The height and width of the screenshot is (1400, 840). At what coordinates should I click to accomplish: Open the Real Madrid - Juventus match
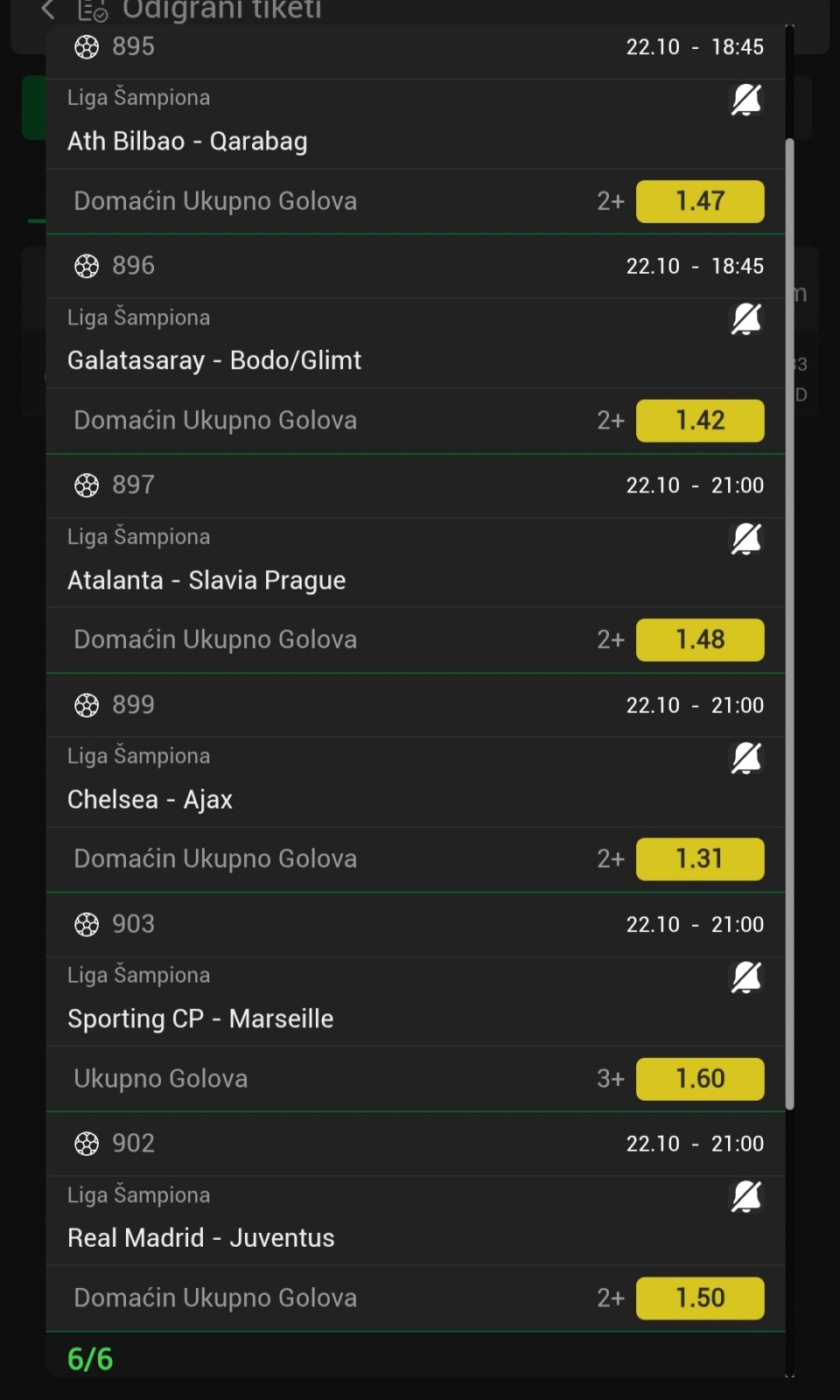(x=201, y=1238)
